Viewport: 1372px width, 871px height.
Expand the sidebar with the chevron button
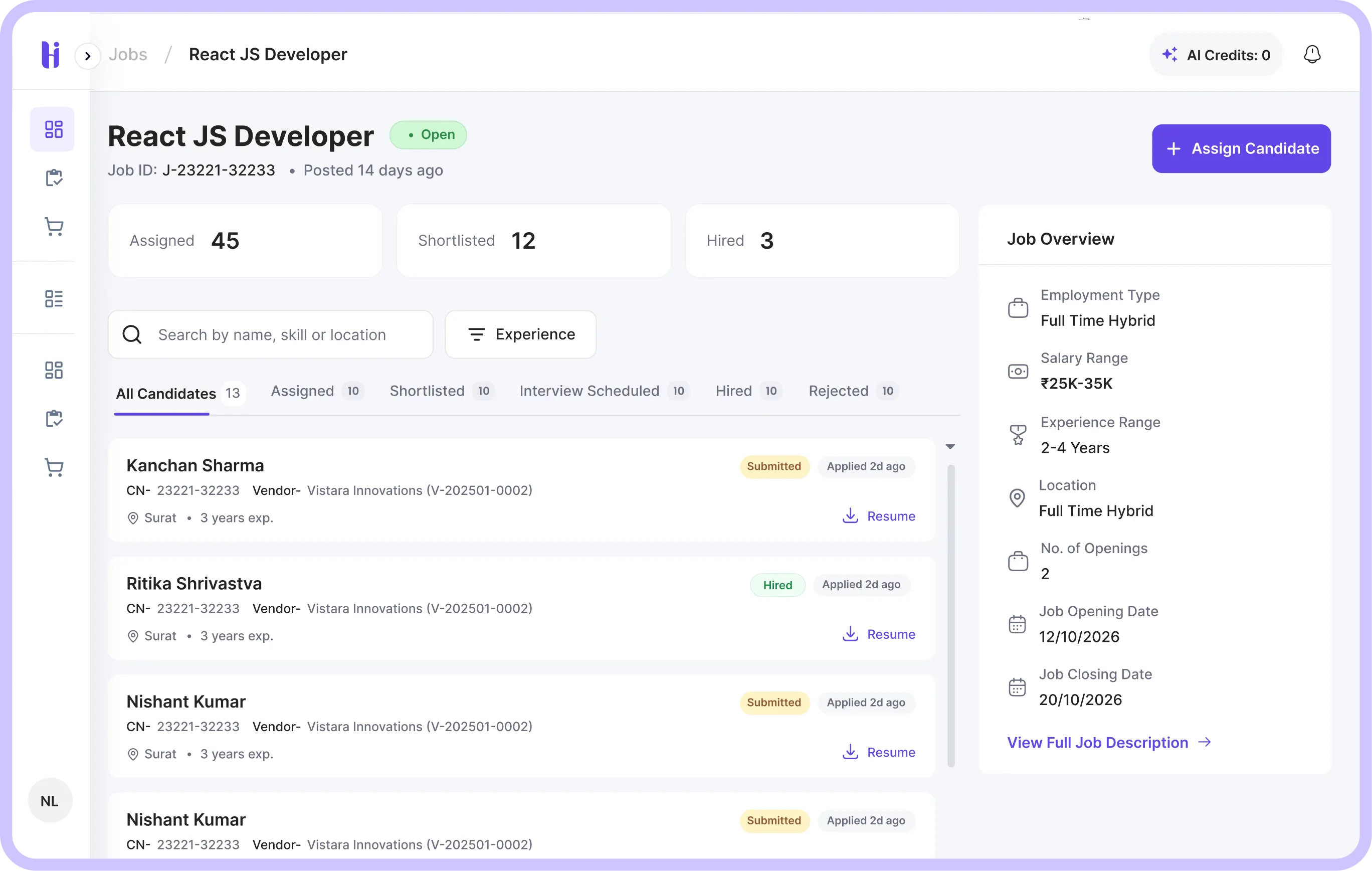point(88,56)
